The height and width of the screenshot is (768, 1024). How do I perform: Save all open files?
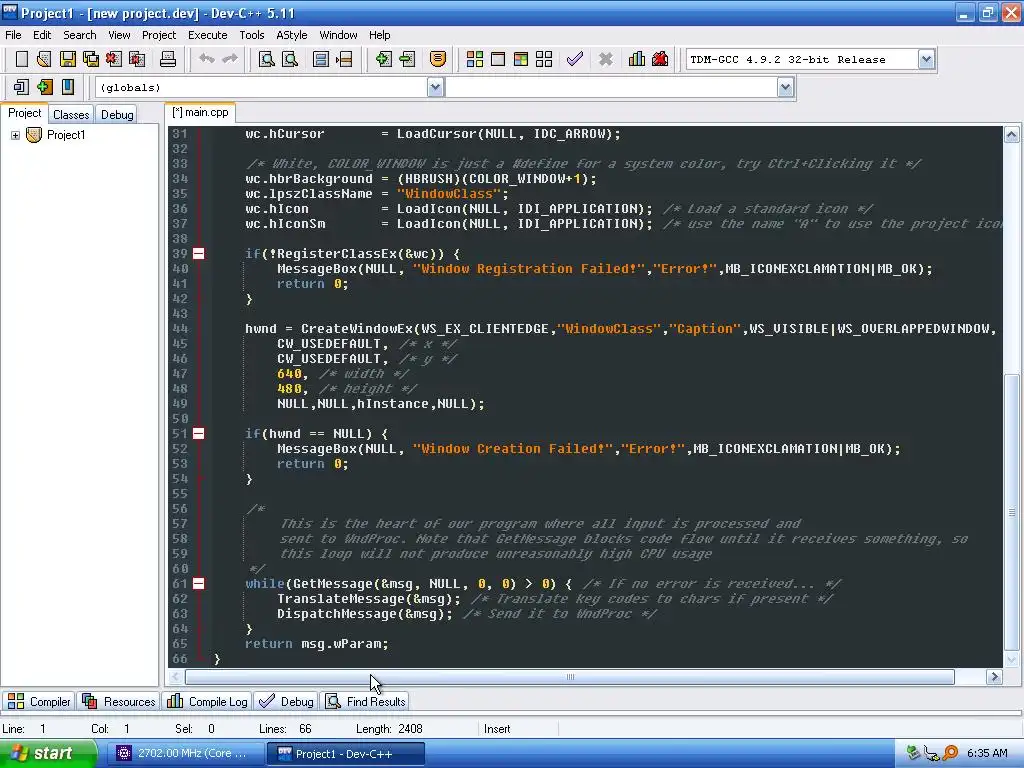[91, 59]
